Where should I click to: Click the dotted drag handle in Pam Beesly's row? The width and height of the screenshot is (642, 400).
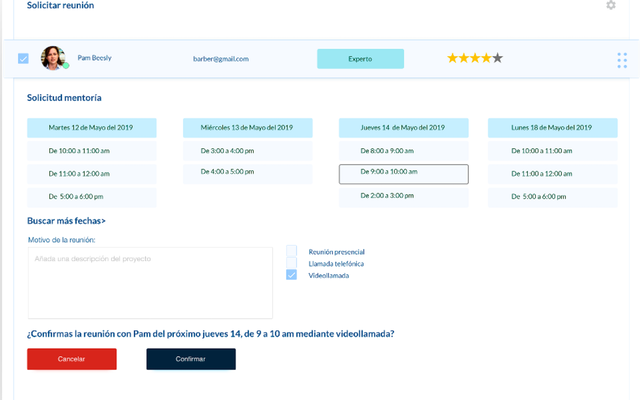622,60
